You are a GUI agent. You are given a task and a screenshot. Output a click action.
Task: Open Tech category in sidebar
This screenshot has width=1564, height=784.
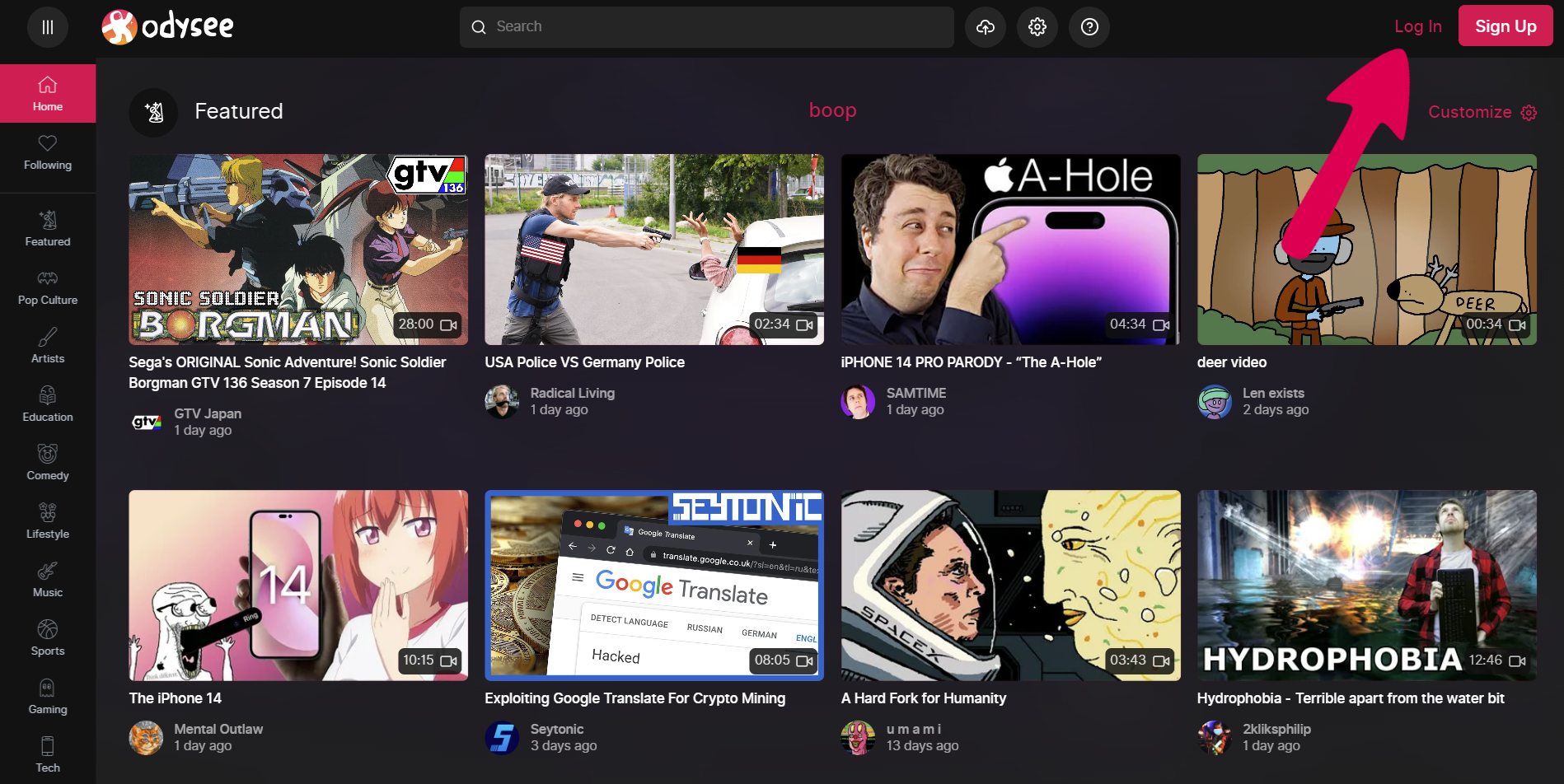(48, 755)
